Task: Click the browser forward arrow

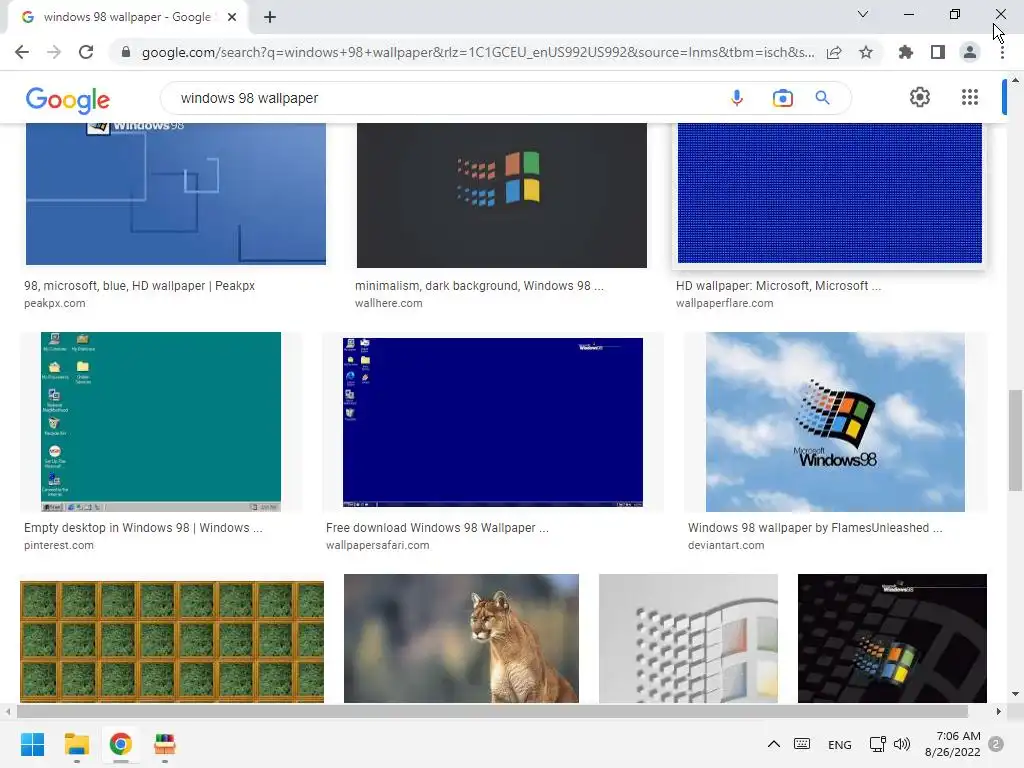Action: coord(54,52)
